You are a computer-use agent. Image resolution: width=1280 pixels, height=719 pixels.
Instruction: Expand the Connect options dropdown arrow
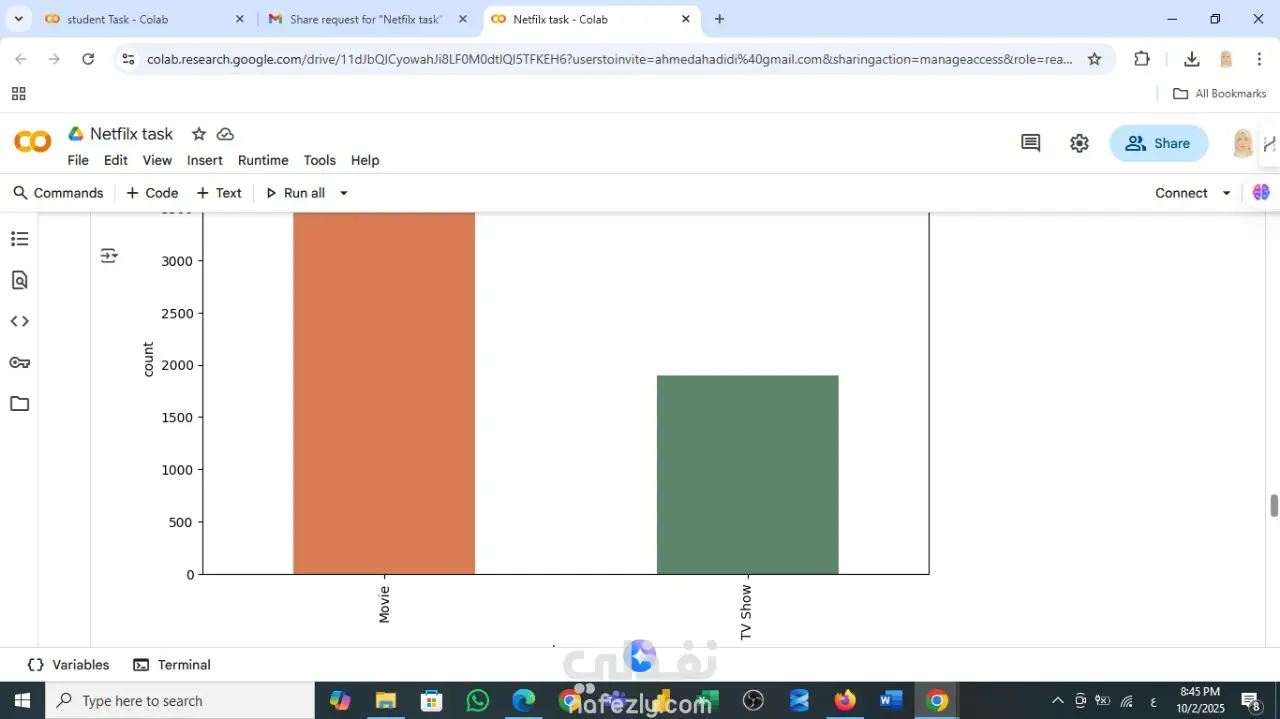pyautogui.click(x=1226, y=193)
